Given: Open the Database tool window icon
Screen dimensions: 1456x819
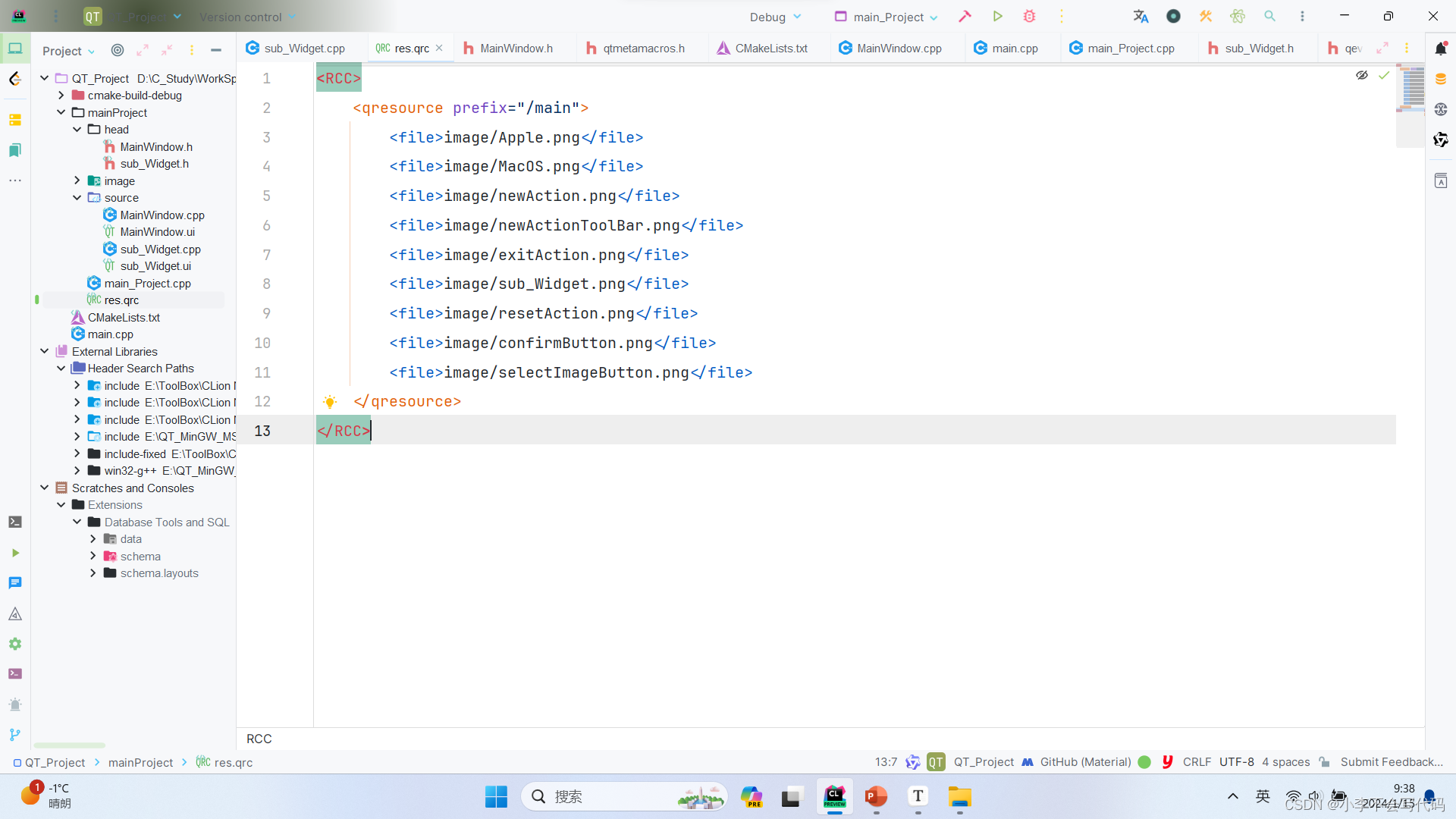Looking at the screenshot, I should click(x=1441, y=79).
